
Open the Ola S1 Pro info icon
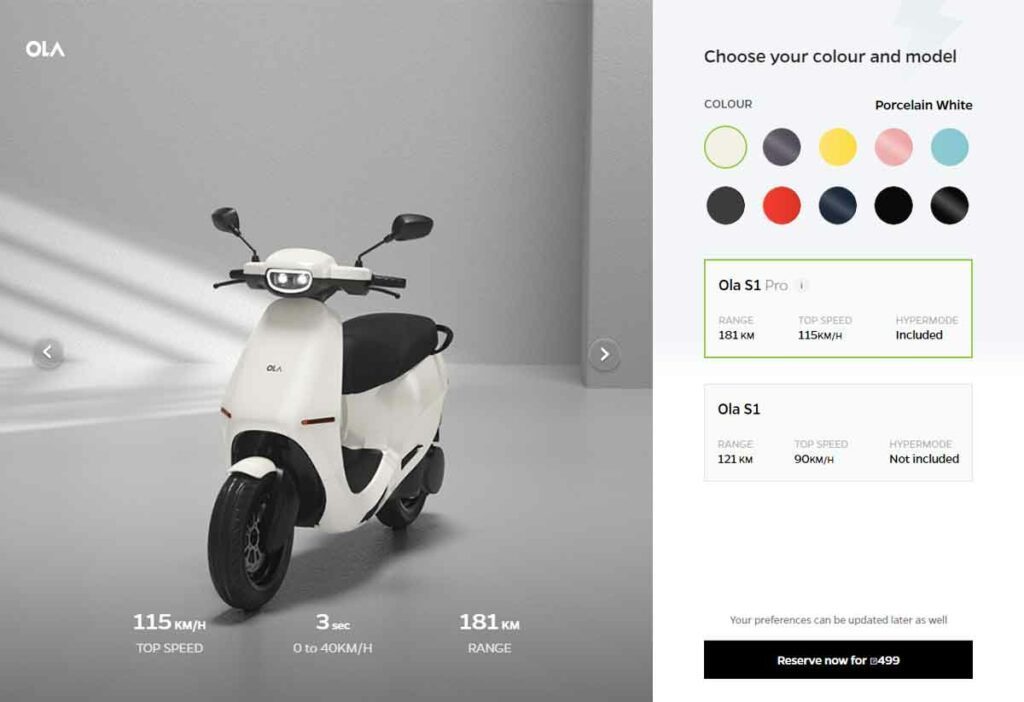(x=802, y=285)
